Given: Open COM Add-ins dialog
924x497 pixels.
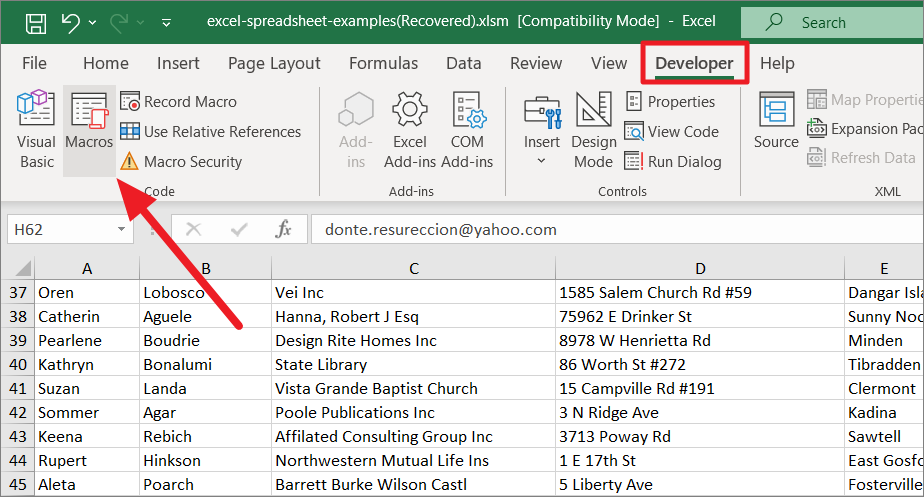Looking at the screenshot, I should point(467,130).
